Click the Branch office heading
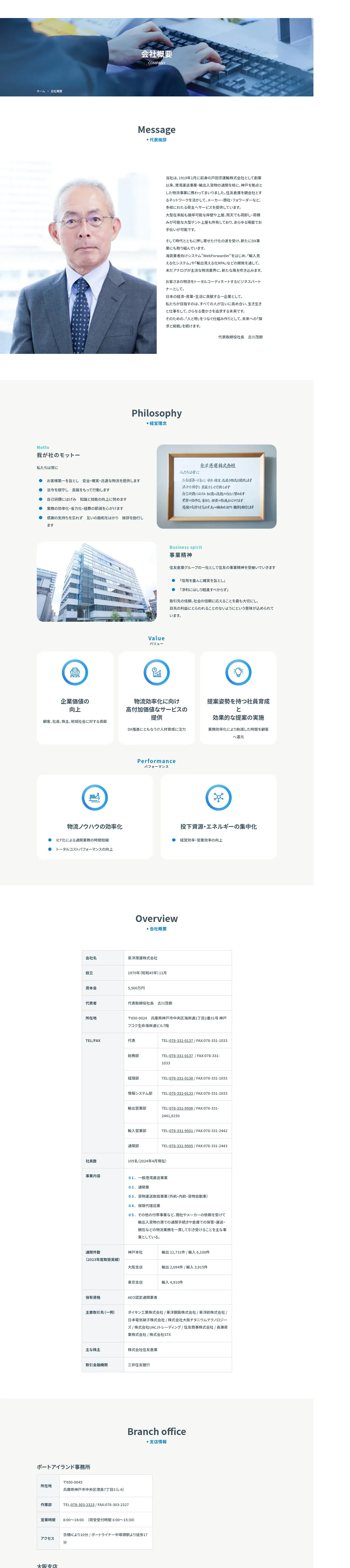Viewport: 350px width, 1568px height. (156, 1431)
